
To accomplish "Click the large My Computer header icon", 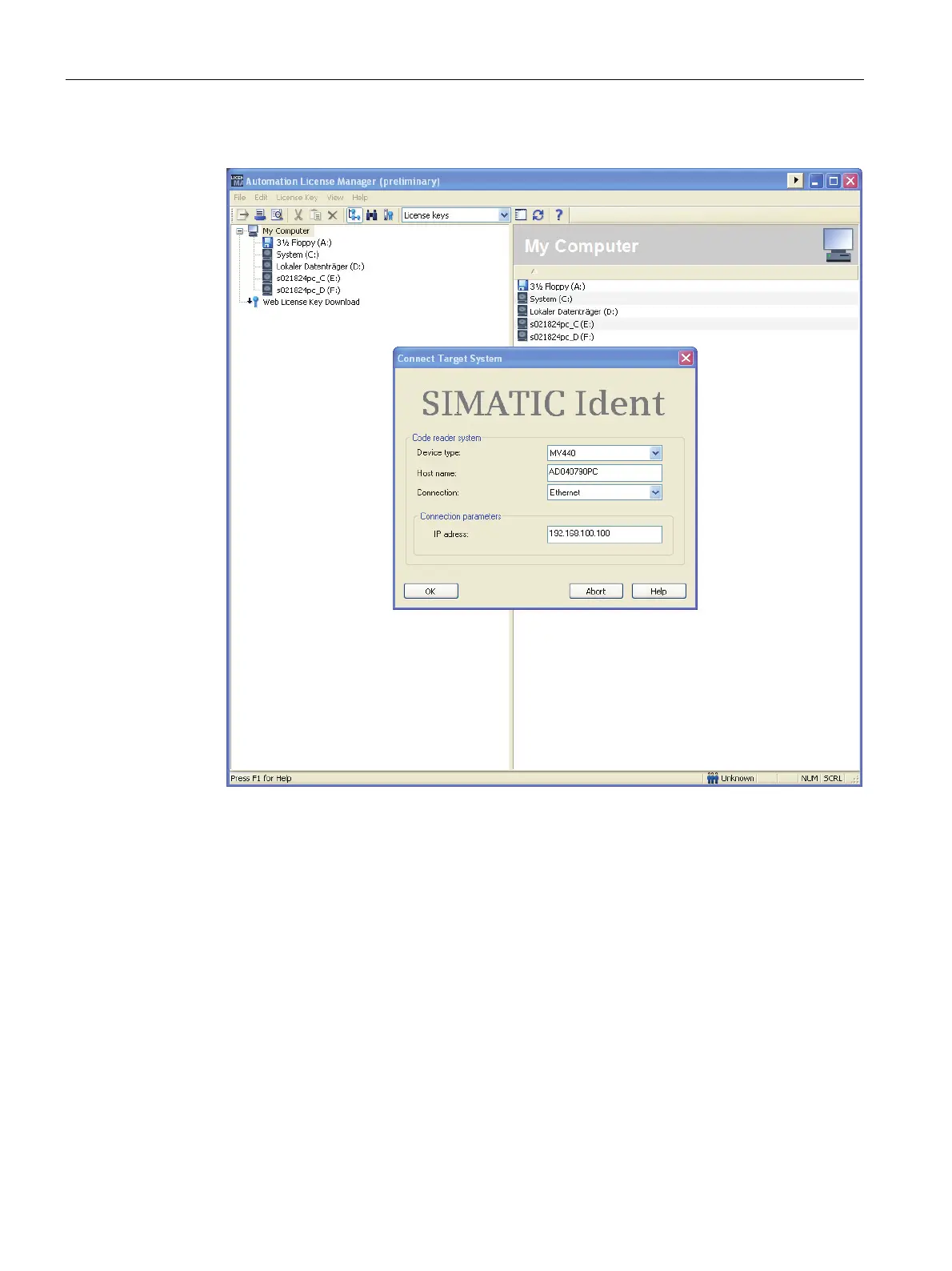I will (x=838, y=245).
